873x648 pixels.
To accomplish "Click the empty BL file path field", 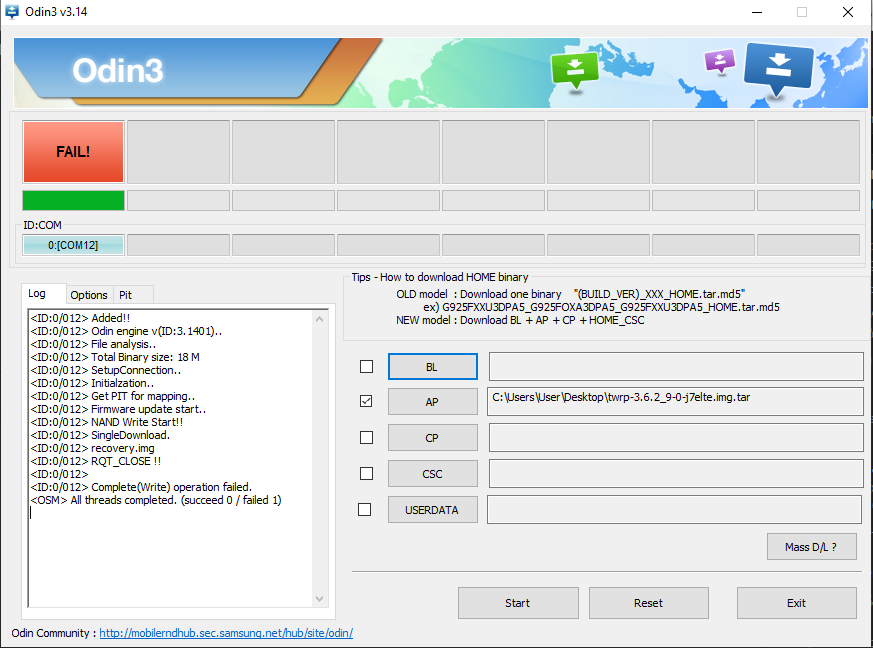I will pos(676,366).
